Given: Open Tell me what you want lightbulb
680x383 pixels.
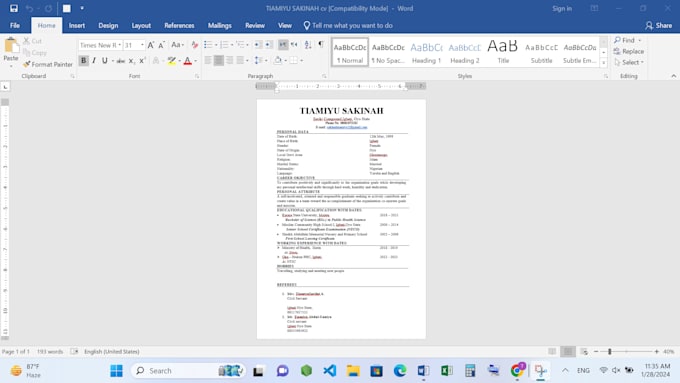Looking at the screenshot, I should click(x=307, y=26).
